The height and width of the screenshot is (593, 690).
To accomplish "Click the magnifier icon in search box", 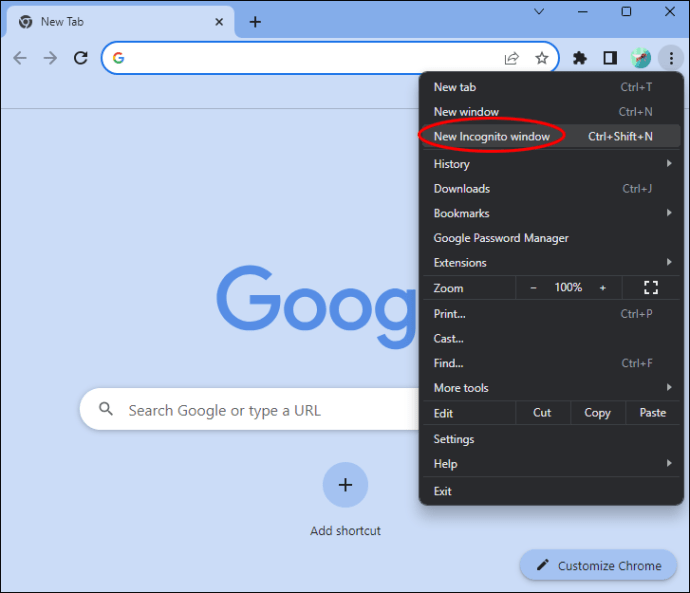I will click(x=106, y=409).
